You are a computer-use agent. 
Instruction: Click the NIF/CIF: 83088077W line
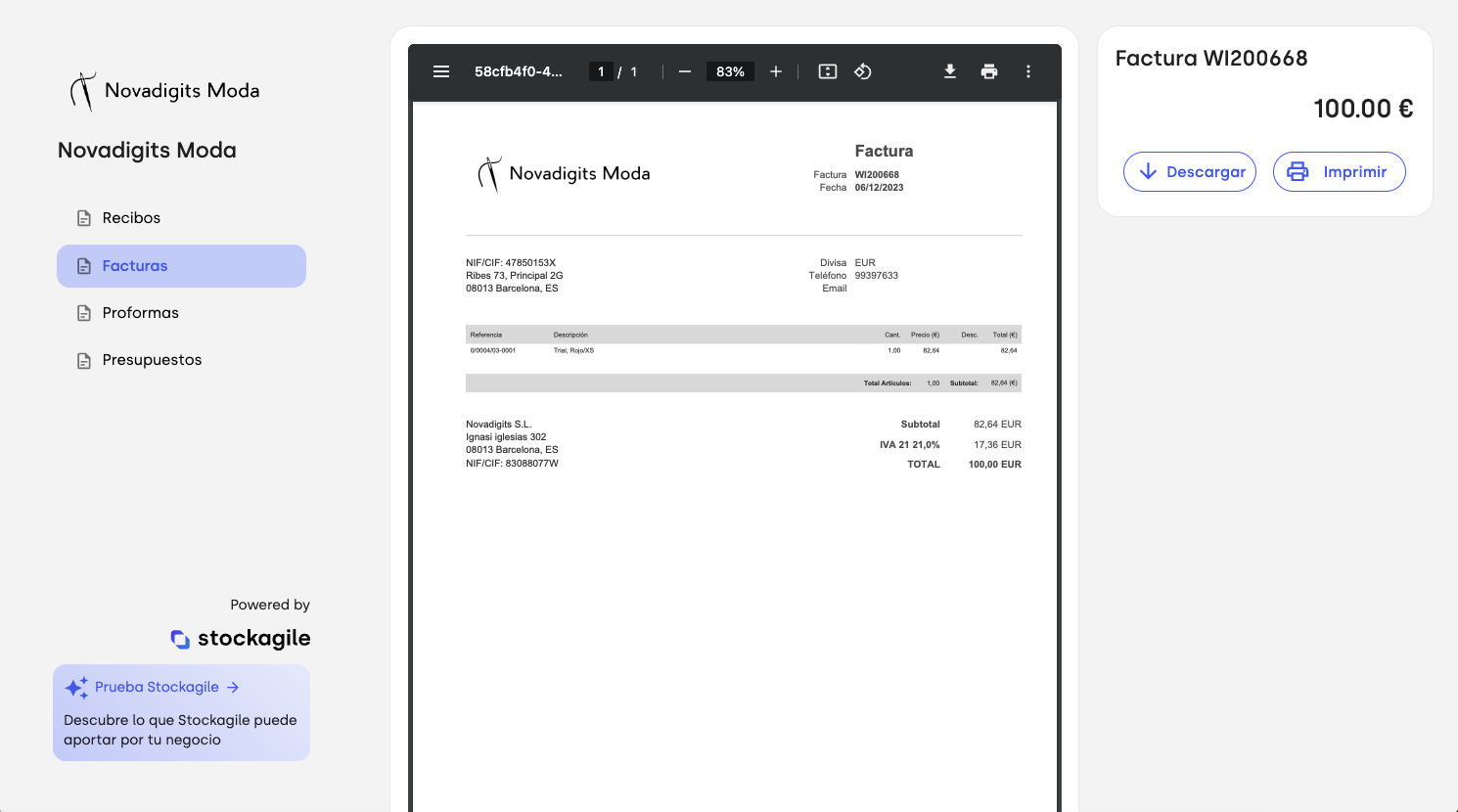(x=512, y=464)
